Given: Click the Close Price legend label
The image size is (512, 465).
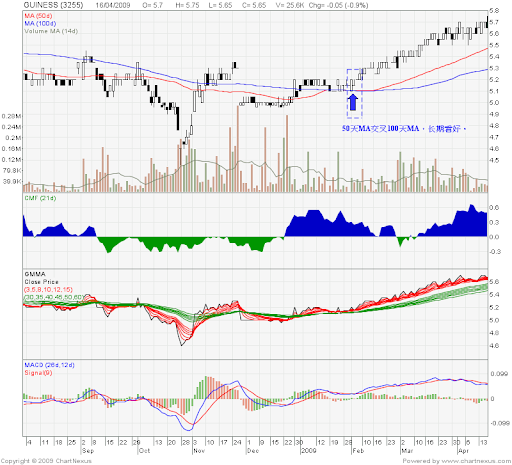Looking at the screenshot, I should pyautogui.click(x=41, y=282).
